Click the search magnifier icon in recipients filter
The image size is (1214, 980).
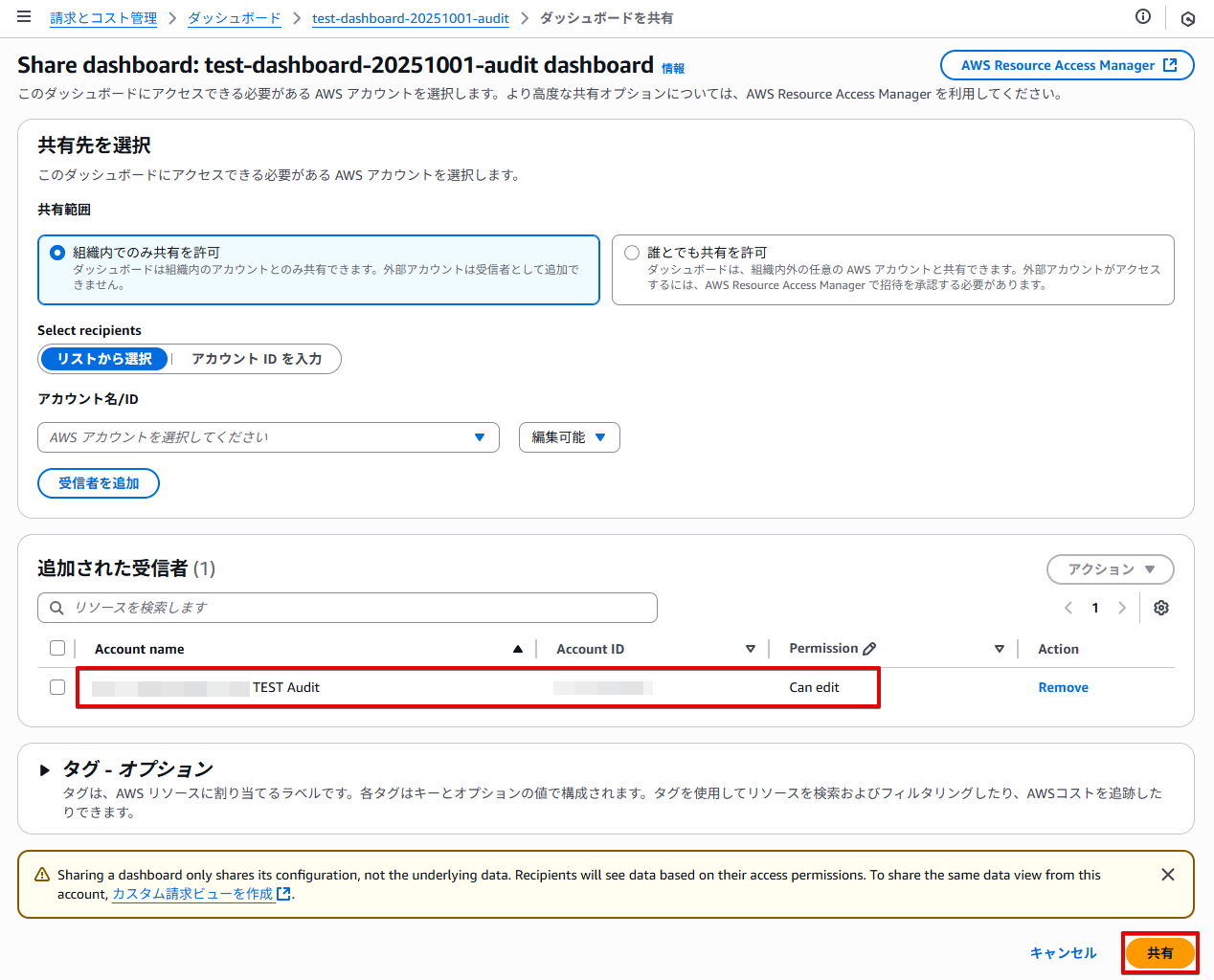pos(56,608)
